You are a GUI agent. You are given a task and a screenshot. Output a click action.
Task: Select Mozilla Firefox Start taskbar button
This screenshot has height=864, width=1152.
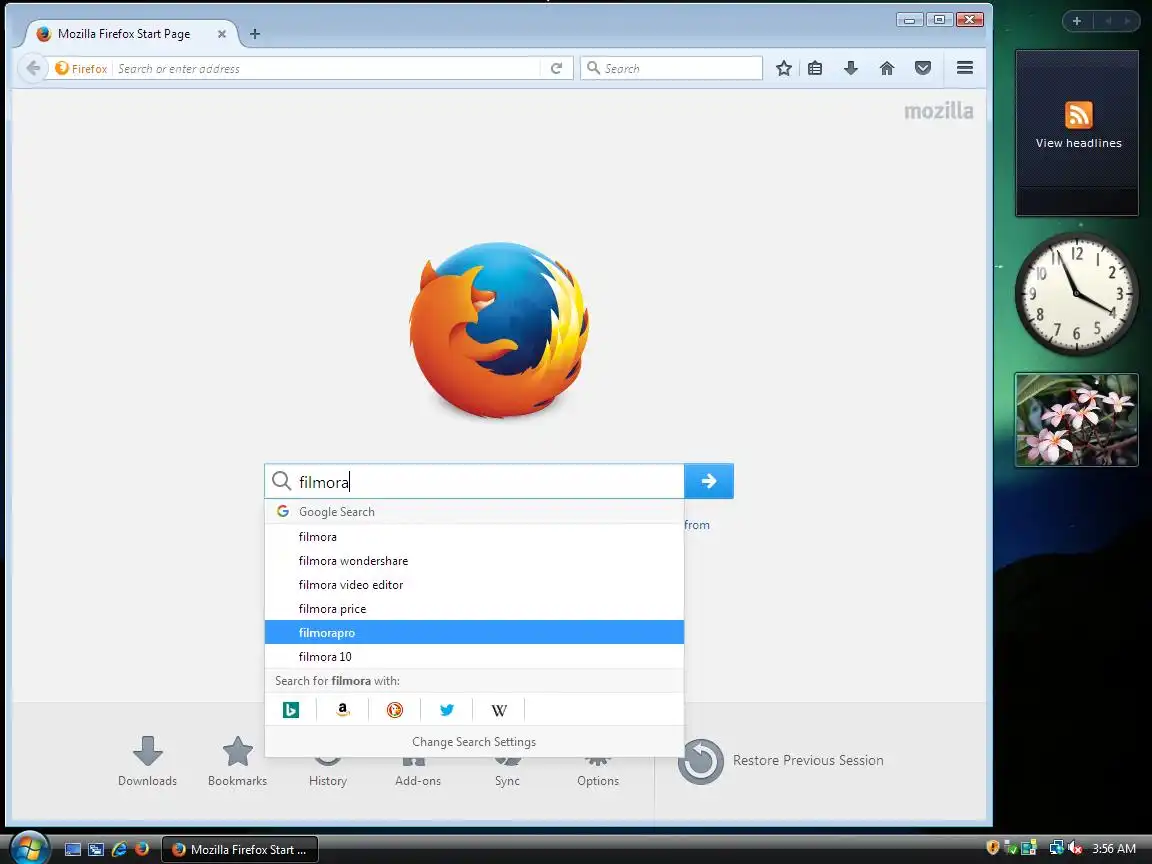click(240, 849)
